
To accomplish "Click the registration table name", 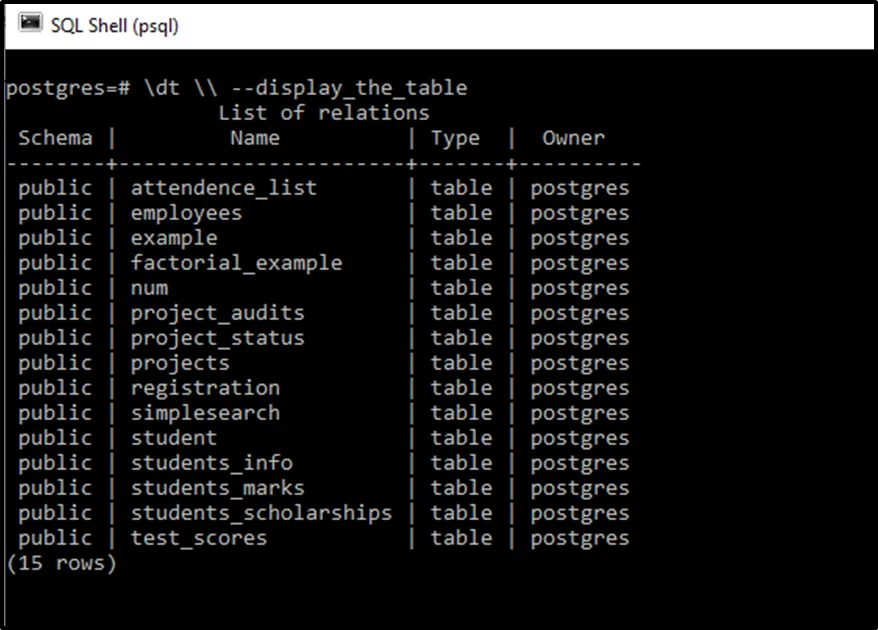I will (x=205, y=388).
